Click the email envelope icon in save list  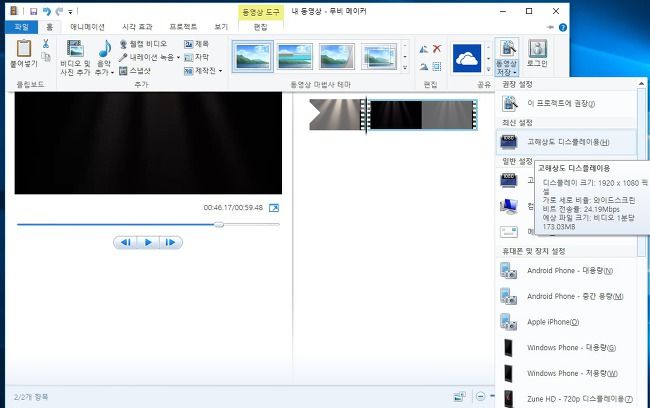pos(509,232)
